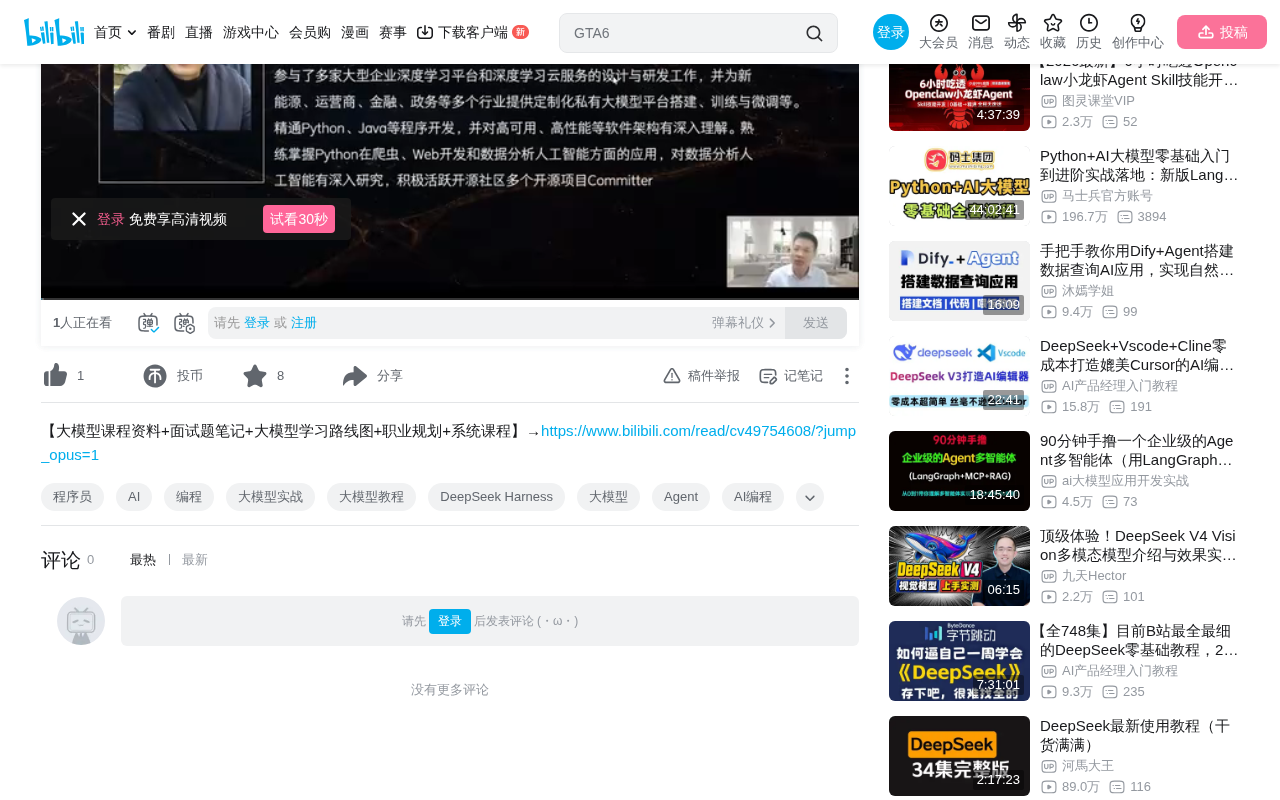Viewport: 1280px width, 800px height.
Task: Click 分享 share arrow icon
Action: [355, 376]
